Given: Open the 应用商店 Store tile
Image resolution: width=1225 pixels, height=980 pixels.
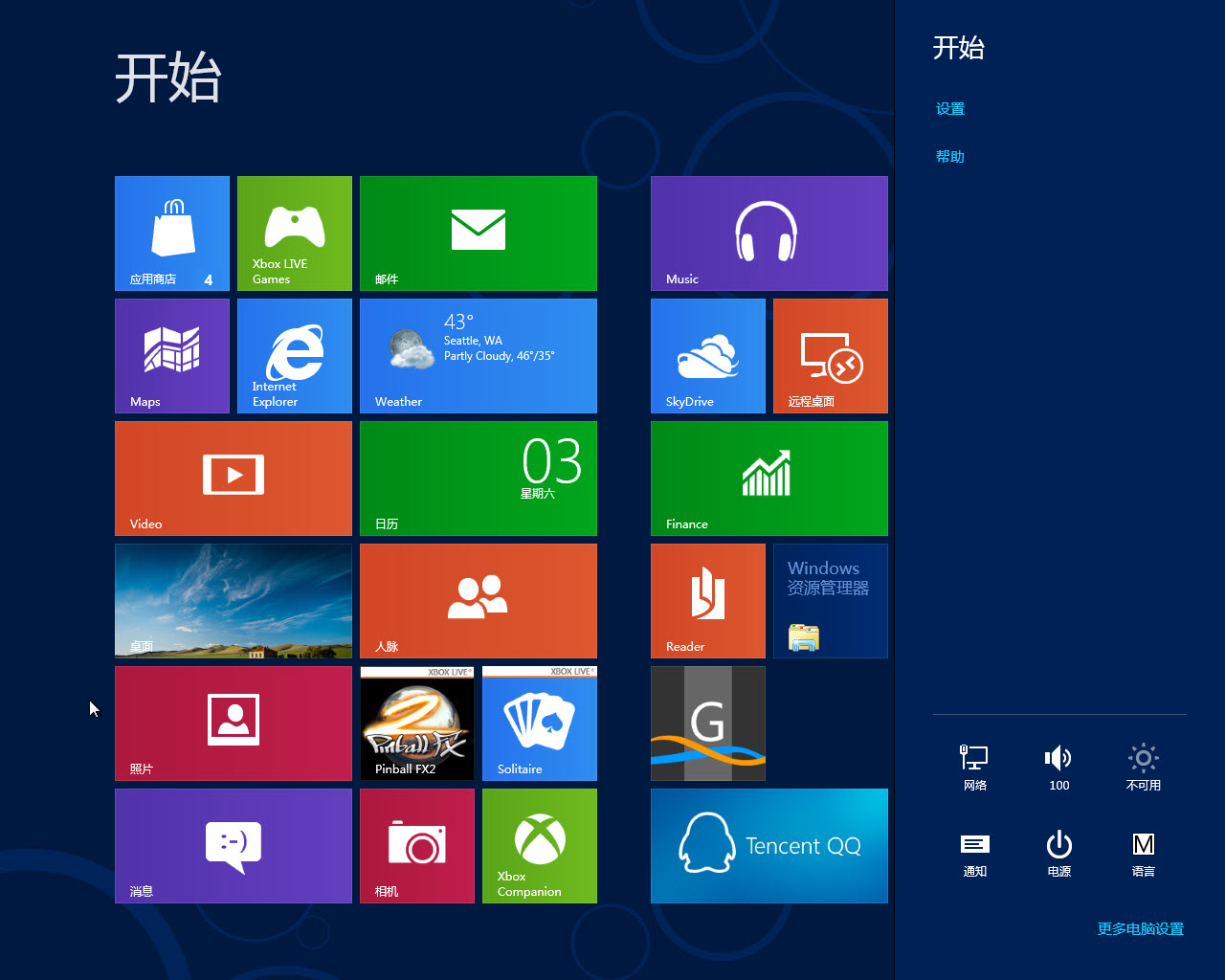Looking at the screenshot, I should click(x=172, y=234).
